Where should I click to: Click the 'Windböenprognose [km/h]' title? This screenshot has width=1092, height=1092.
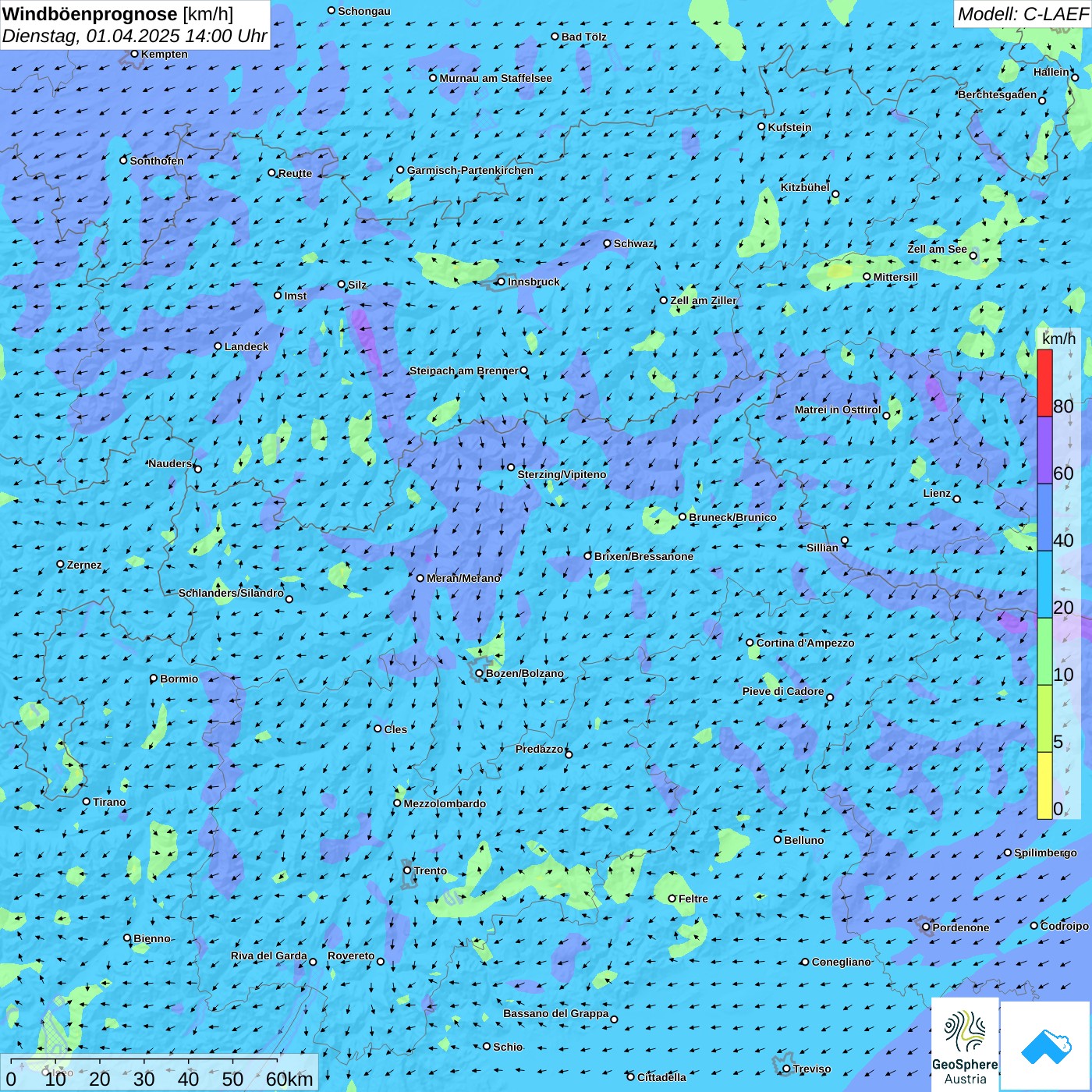(x=118, y=14)
